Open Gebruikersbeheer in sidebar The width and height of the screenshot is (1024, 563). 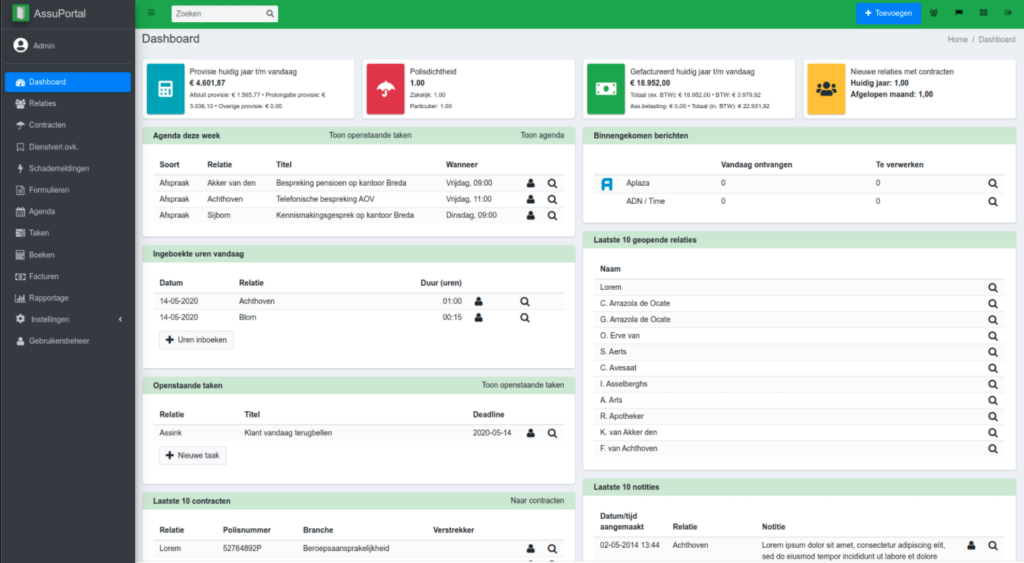tap(68, 341)
